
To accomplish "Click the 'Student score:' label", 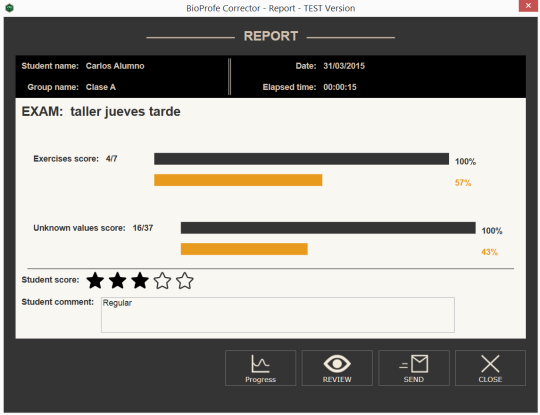I will tap(50, 280).
